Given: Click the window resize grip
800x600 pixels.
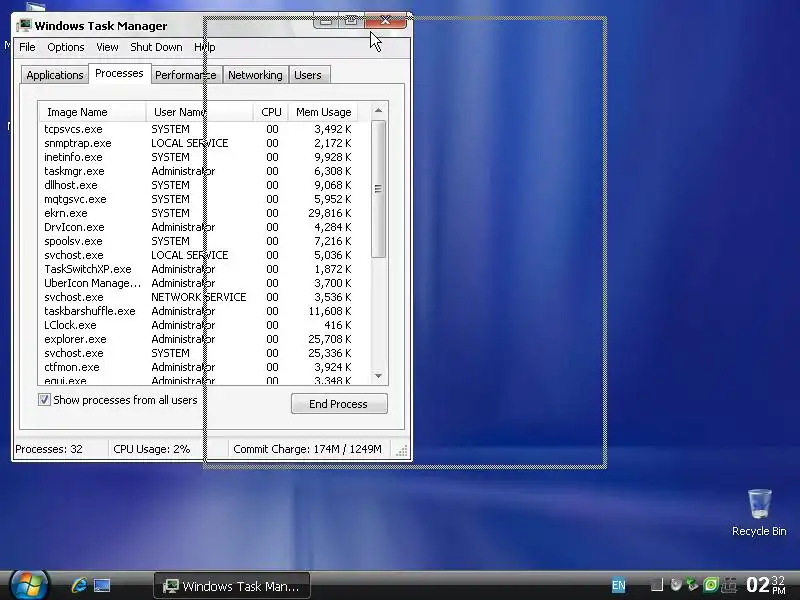Looking at the screenshot, I should [402, 451].
